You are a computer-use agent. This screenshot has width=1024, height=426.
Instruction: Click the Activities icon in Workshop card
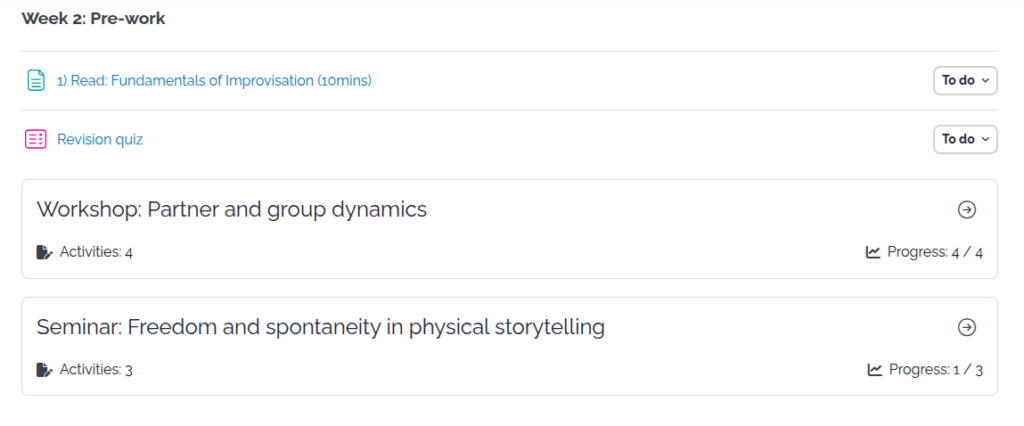44,252
